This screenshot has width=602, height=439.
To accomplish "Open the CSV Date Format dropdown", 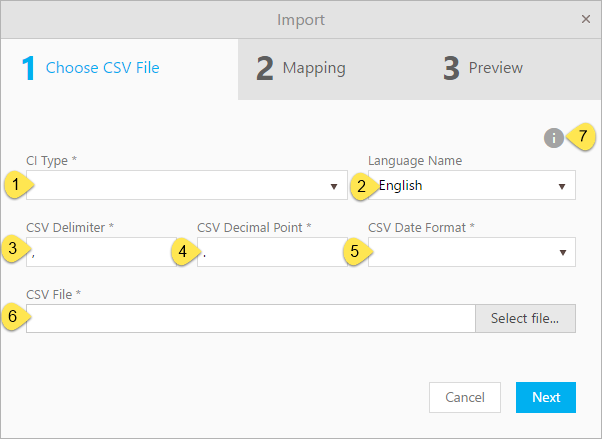I will pos(470,252).
